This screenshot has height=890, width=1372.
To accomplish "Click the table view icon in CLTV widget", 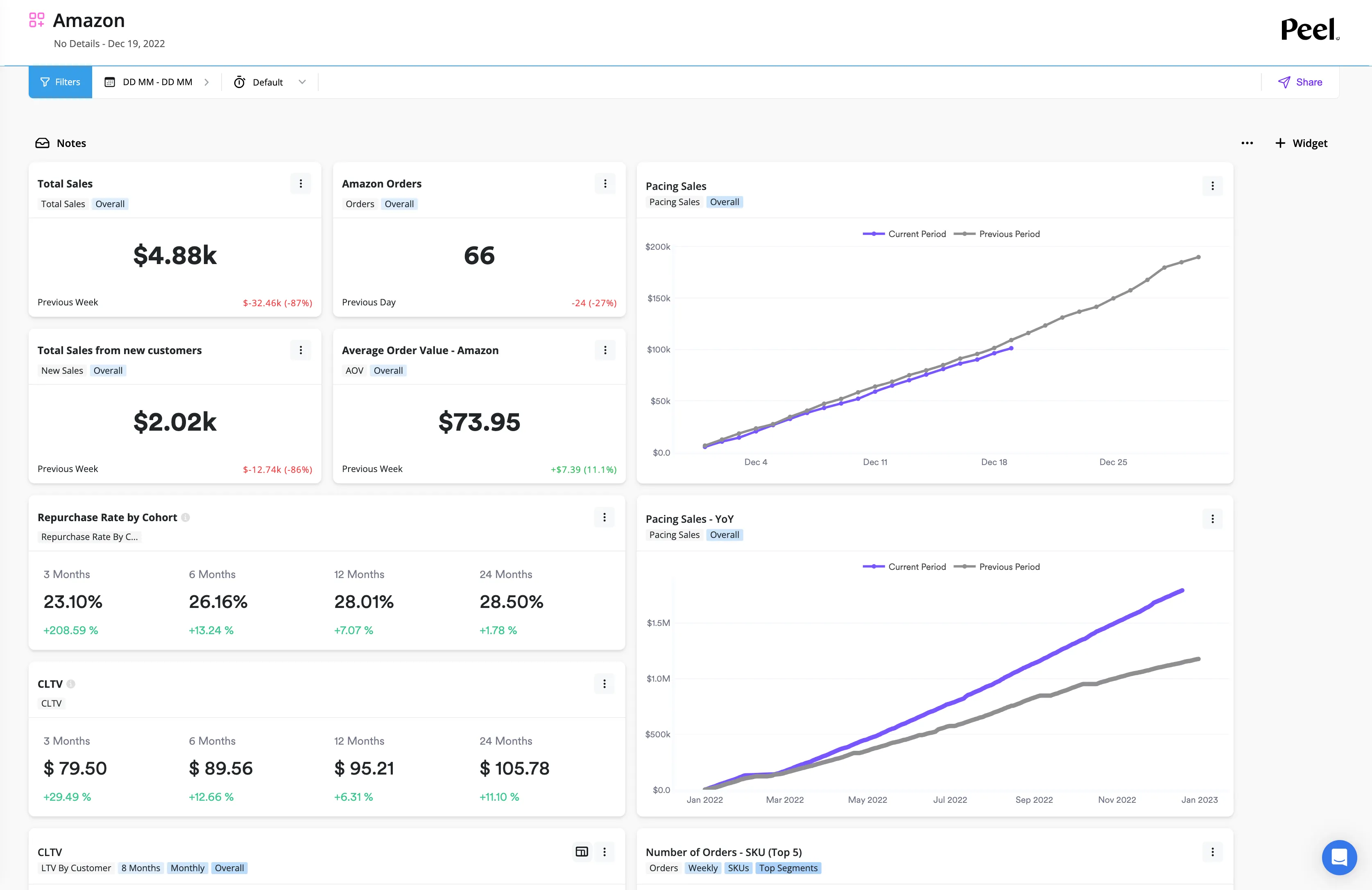I will tap(582, 852).
